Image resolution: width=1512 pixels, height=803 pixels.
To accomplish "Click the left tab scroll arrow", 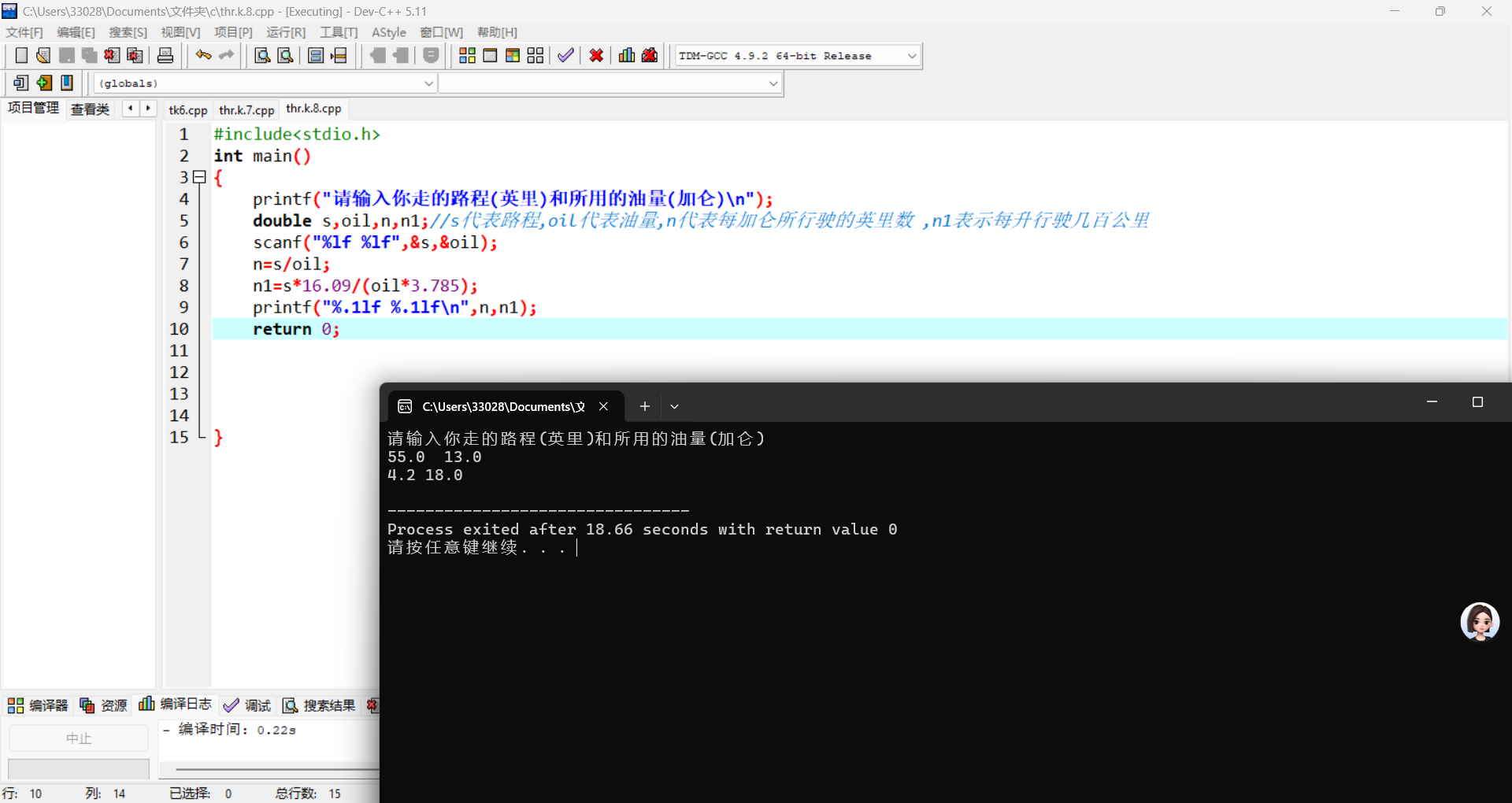I will [x=130, y=109].
